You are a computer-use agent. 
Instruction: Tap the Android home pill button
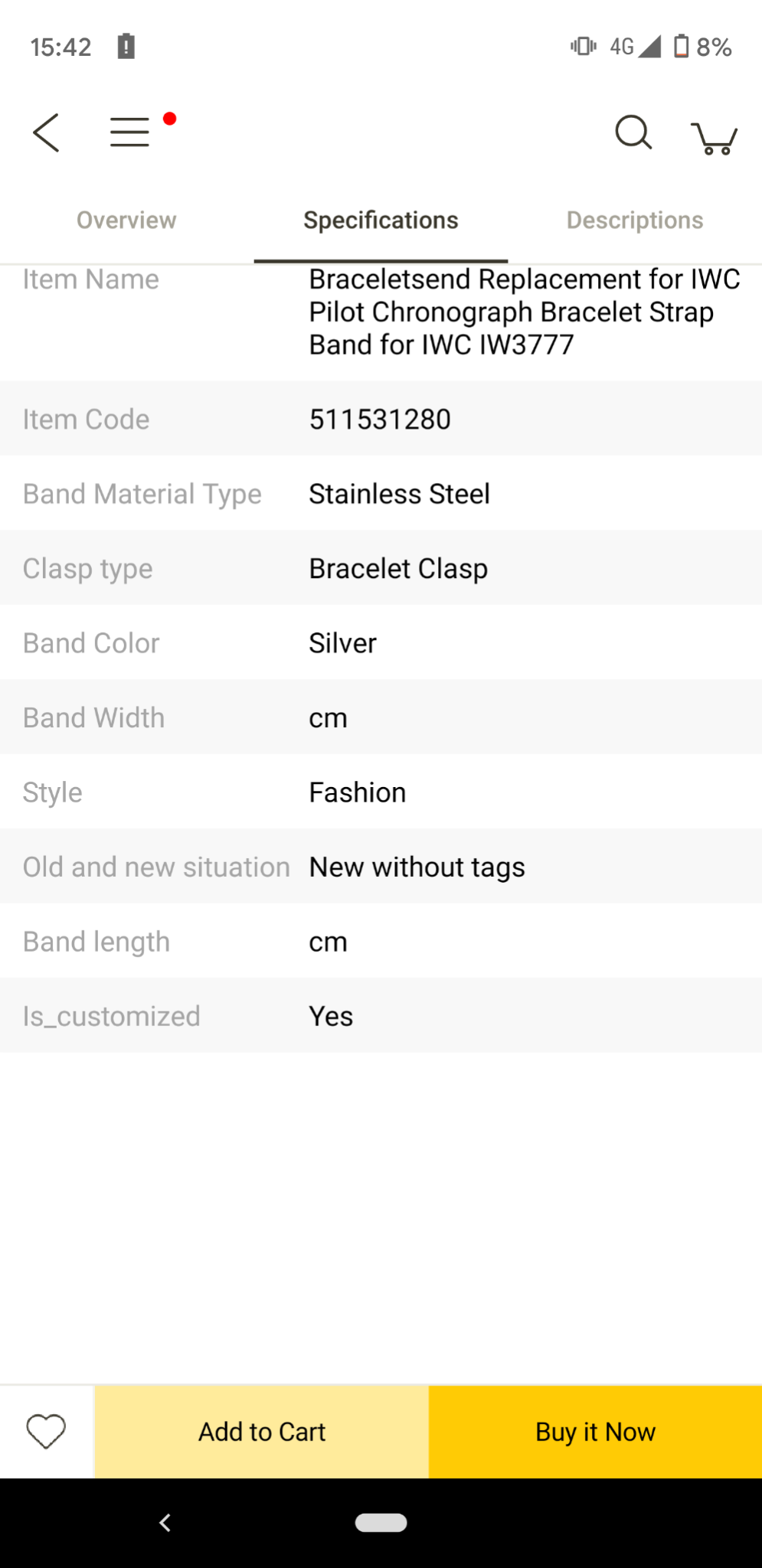[x=381, y=1523]
